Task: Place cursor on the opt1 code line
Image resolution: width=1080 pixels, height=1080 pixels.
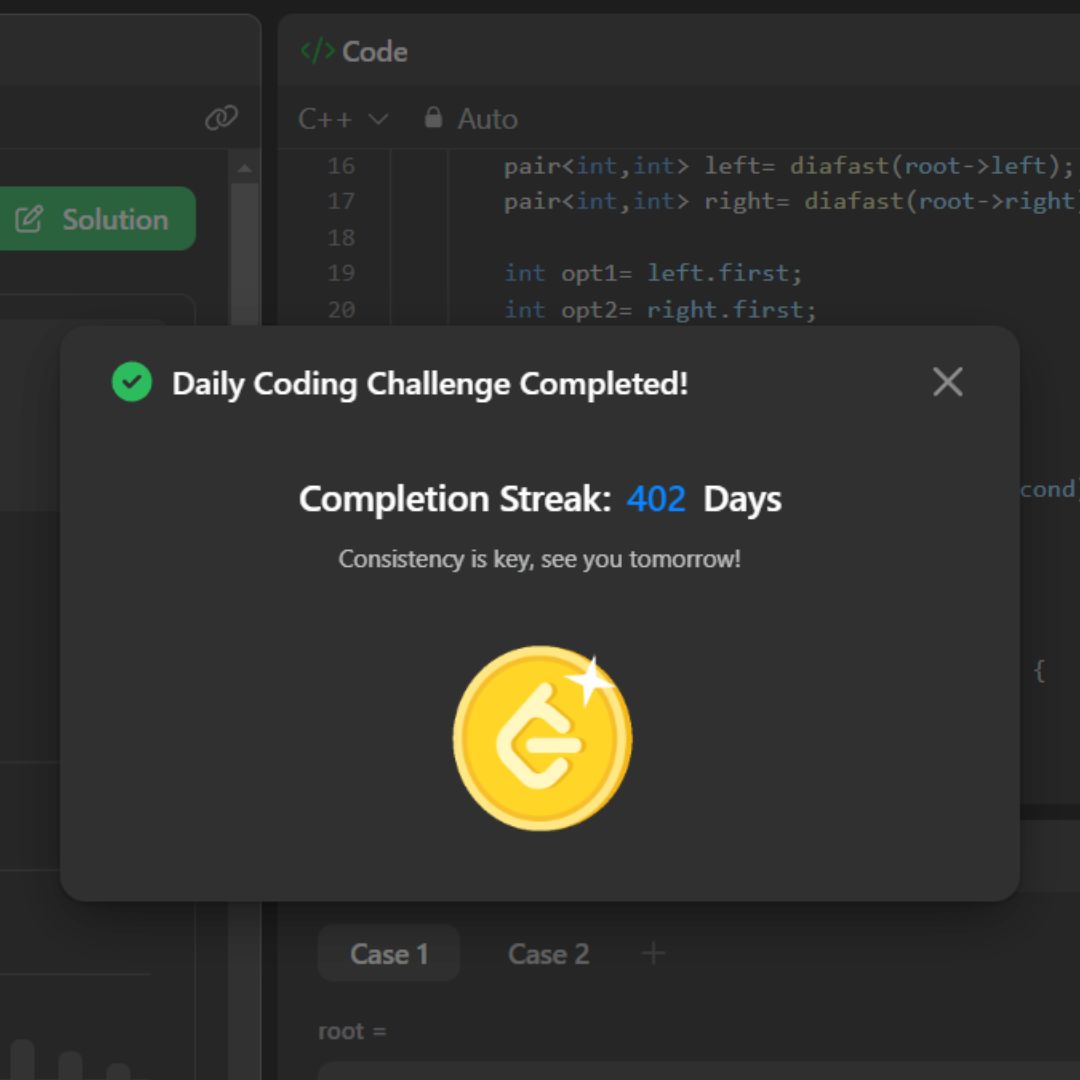Action: click(x=653, y=273)
